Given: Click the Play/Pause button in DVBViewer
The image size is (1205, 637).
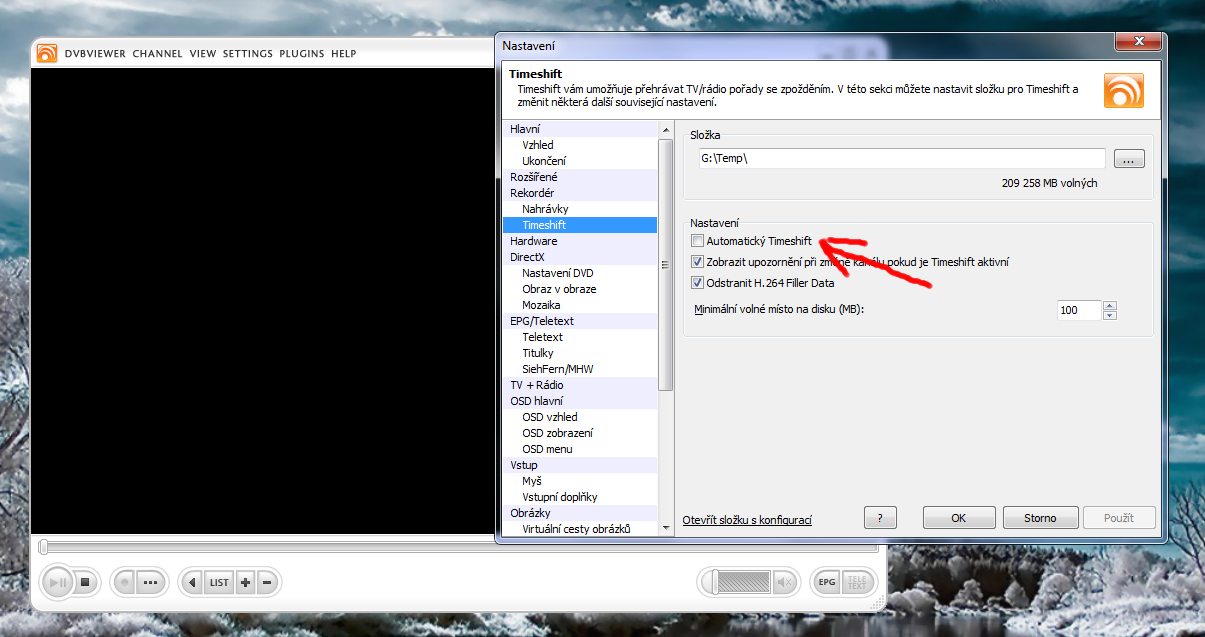Looking at the screenshot, I should [x=58, y=581].
